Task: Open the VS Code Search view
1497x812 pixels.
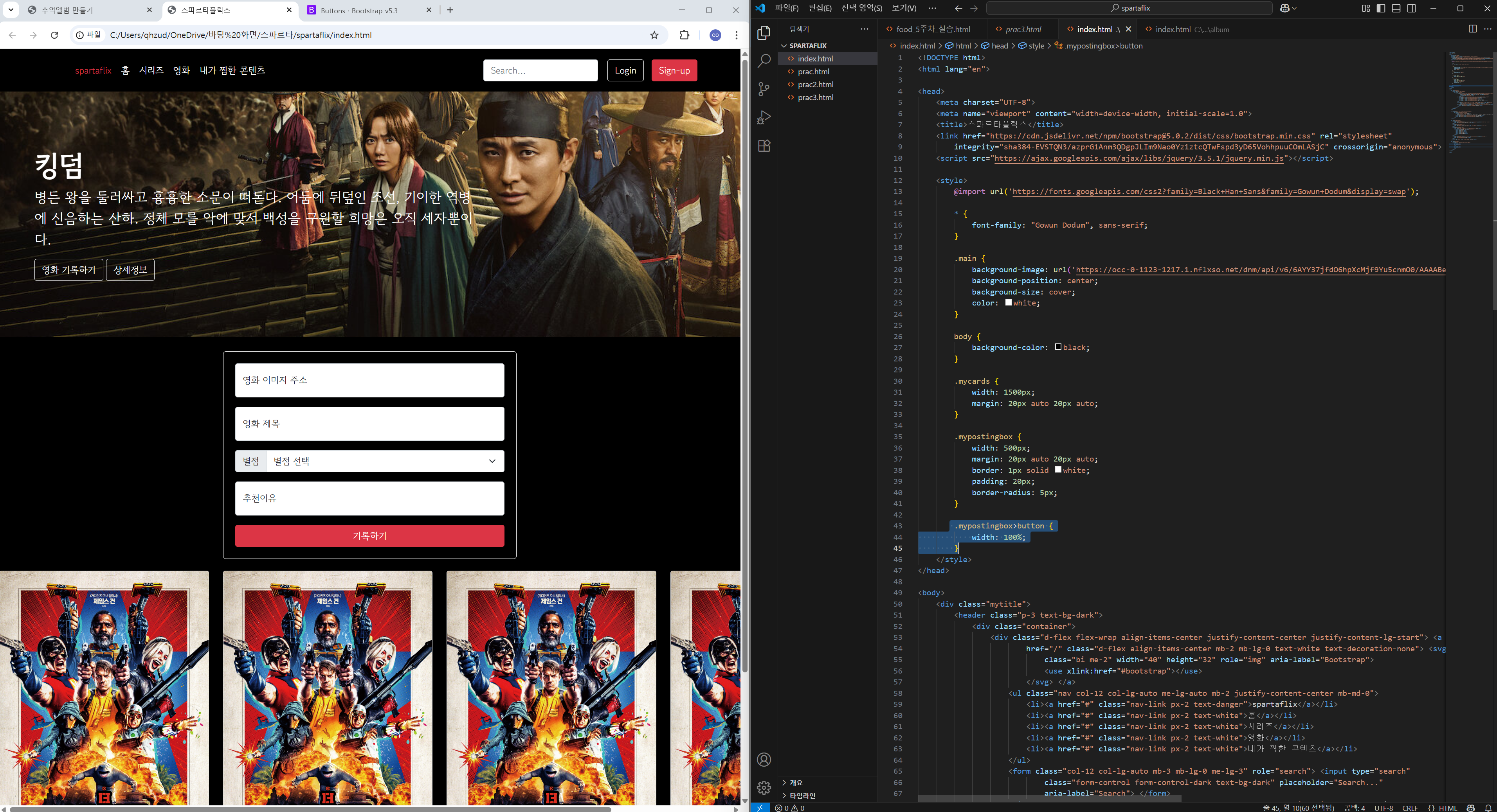Action: pyautogui.click(x=764, y=61)
